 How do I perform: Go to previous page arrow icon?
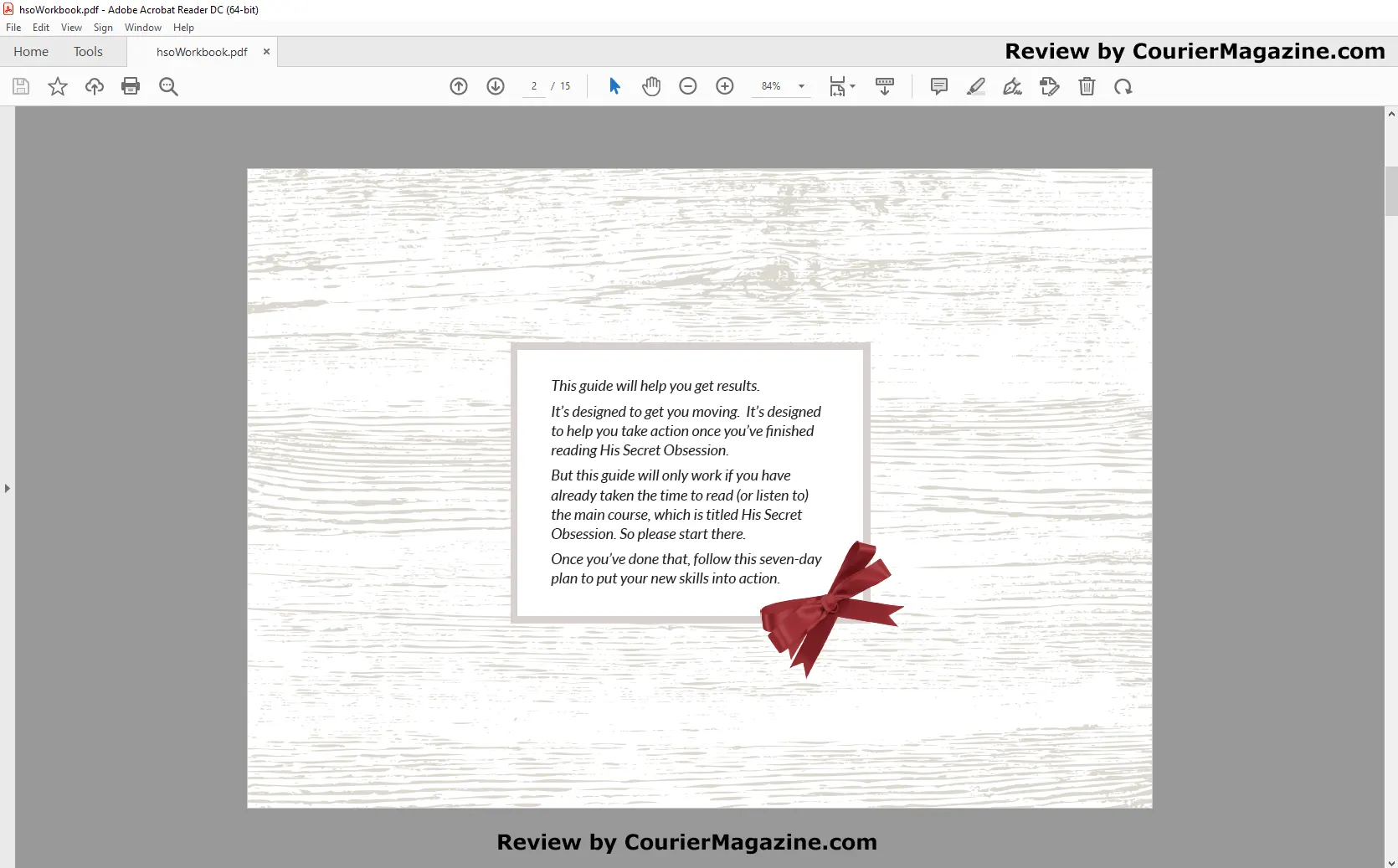click(459, 86)
